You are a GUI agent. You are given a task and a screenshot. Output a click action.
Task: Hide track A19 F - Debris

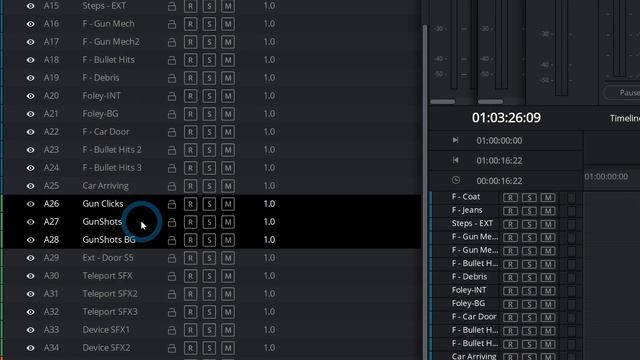click(31, 78)
